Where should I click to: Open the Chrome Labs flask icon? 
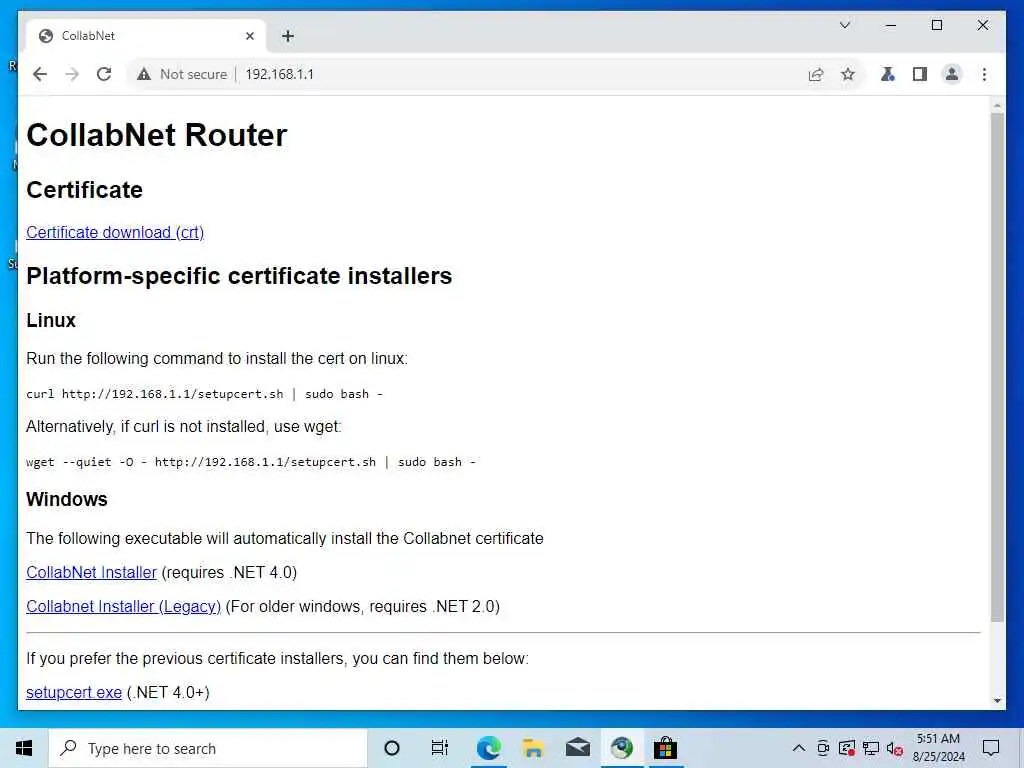(888, 74)
